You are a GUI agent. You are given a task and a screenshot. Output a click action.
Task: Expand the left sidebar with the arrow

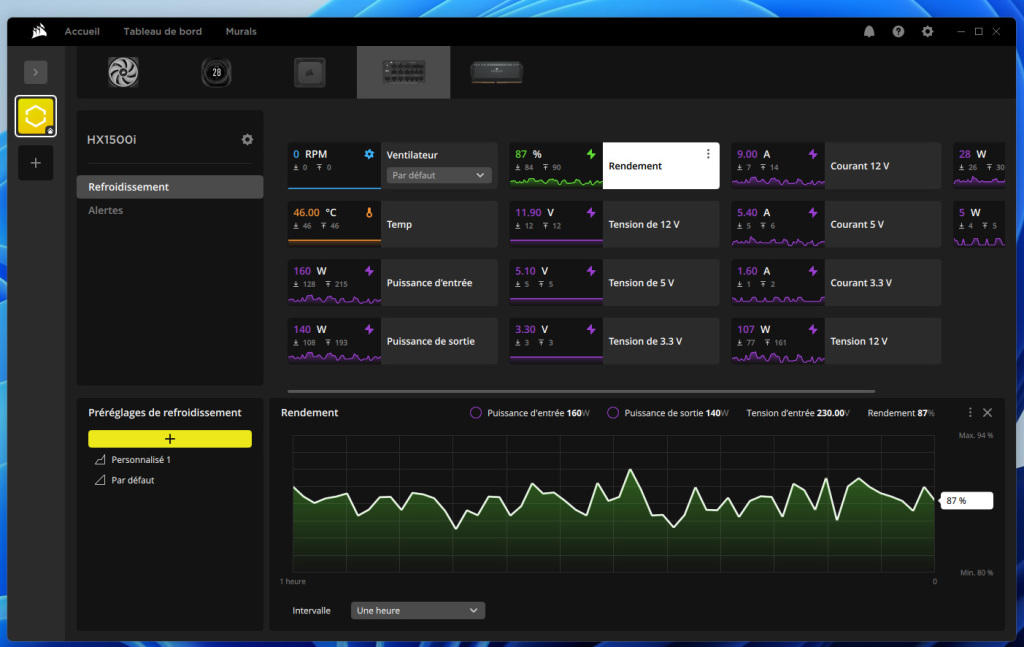click(36, 71)
